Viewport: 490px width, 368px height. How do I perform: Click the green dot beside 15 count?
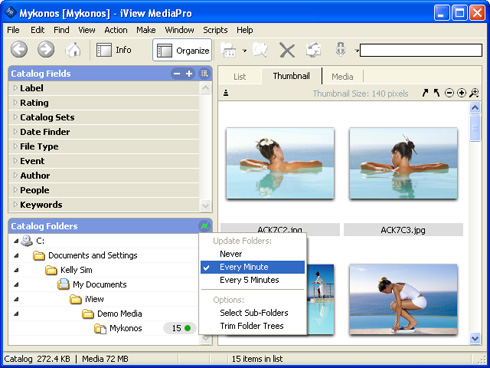188,328
